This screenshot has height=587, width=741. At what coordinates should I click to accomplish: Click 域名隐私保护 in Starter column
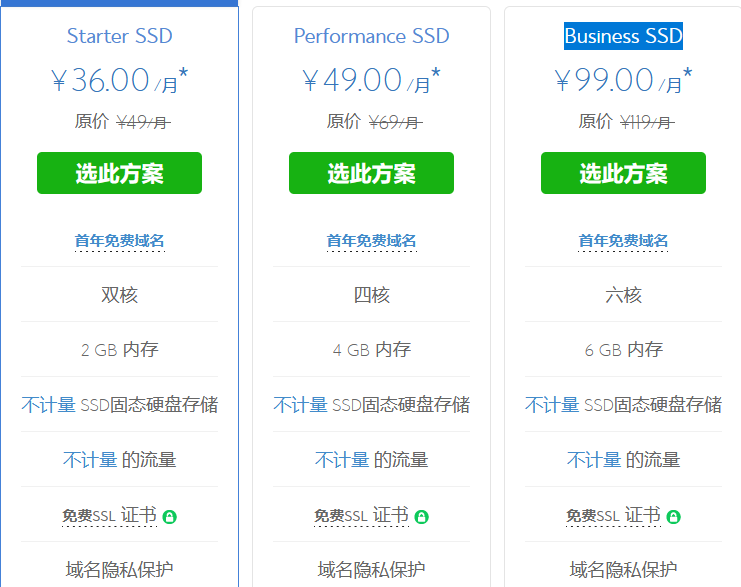(x=120, y=570)
